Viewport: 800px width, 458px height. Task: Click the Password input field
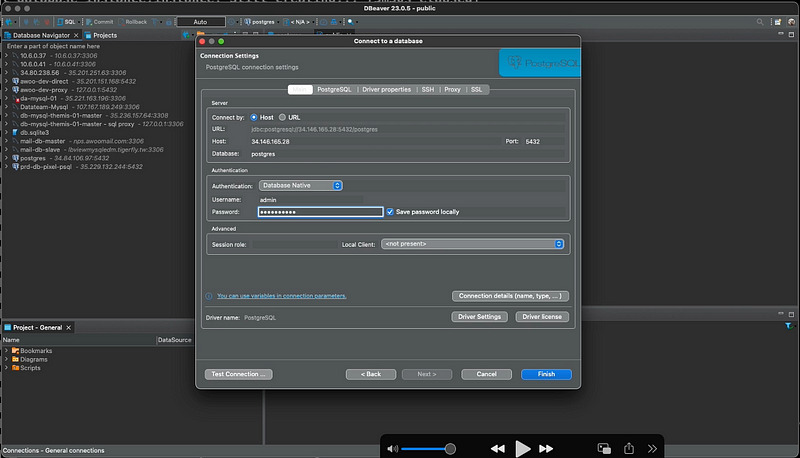(x=320, y=212)
